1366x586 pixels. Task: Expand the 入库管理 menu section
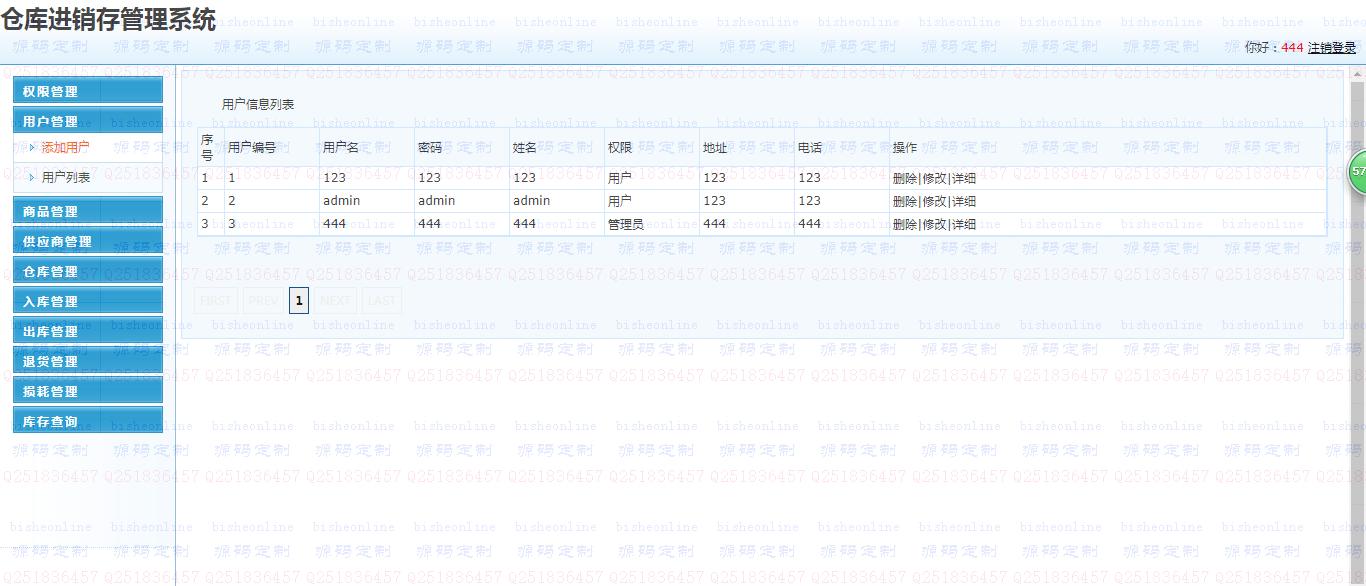(x=87, y=301)
